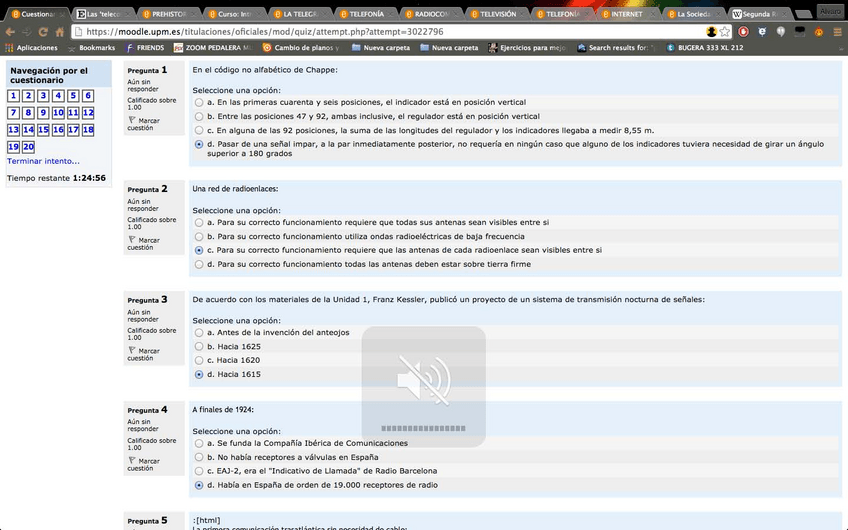Open the Bookmarks folder in bookmarks bar
This screenshot has height=530, width=848.
tap(90, 48)
